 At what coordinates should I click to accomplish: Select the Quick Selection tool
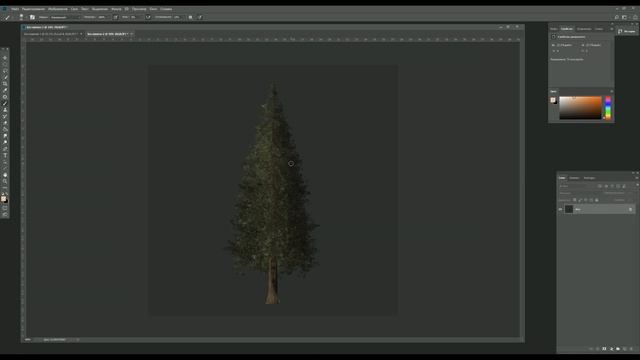(x=5, y=77)
